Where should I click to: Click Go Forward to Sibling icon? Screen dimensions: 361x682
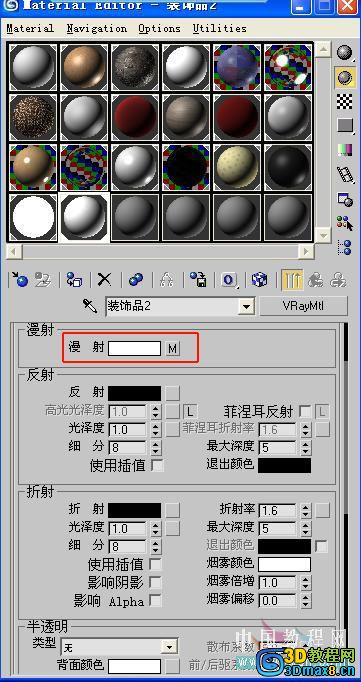pos(338,279)
